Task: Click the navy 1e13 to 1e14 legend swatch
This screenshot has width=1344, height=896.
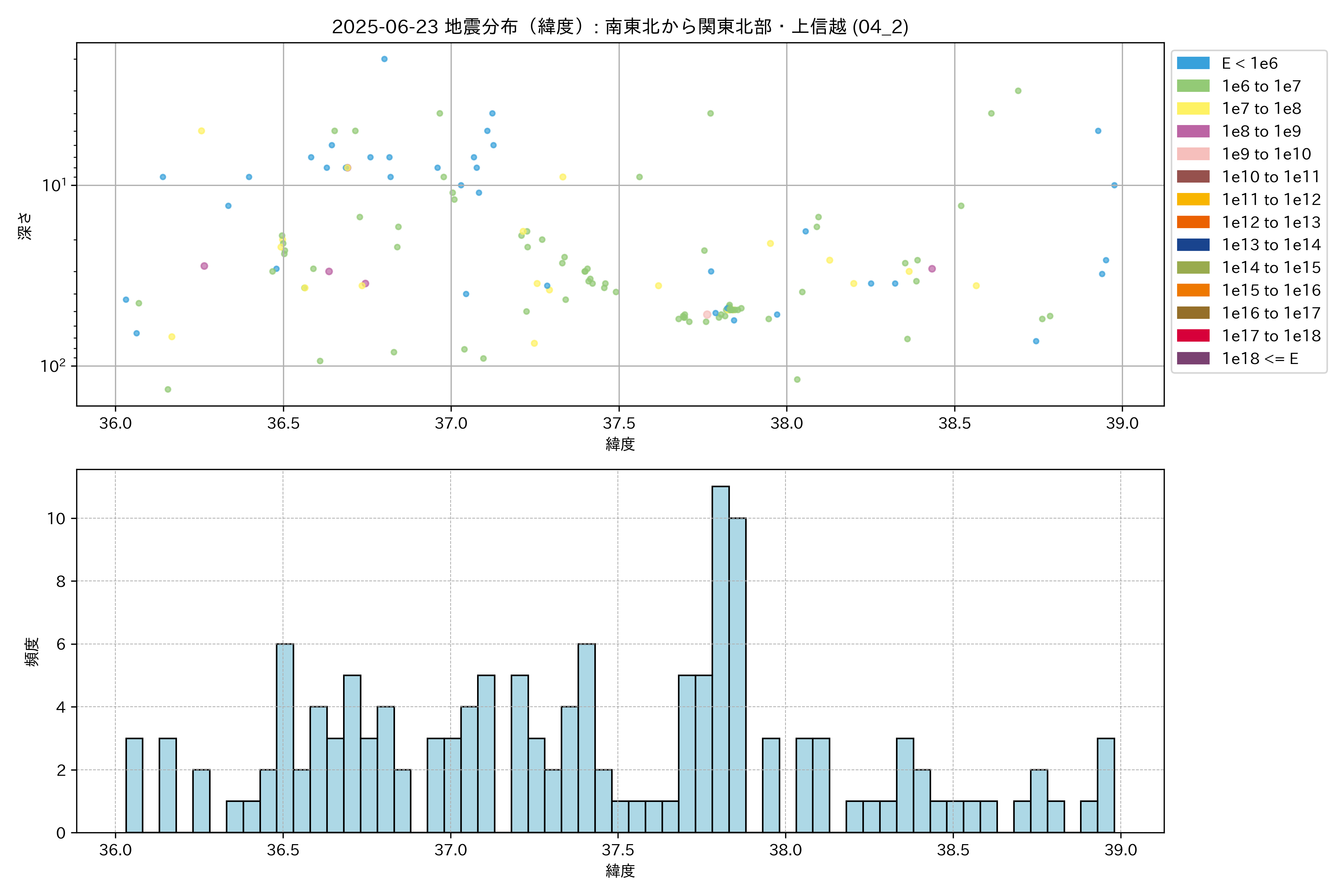Action: (x=1193, y=245)
